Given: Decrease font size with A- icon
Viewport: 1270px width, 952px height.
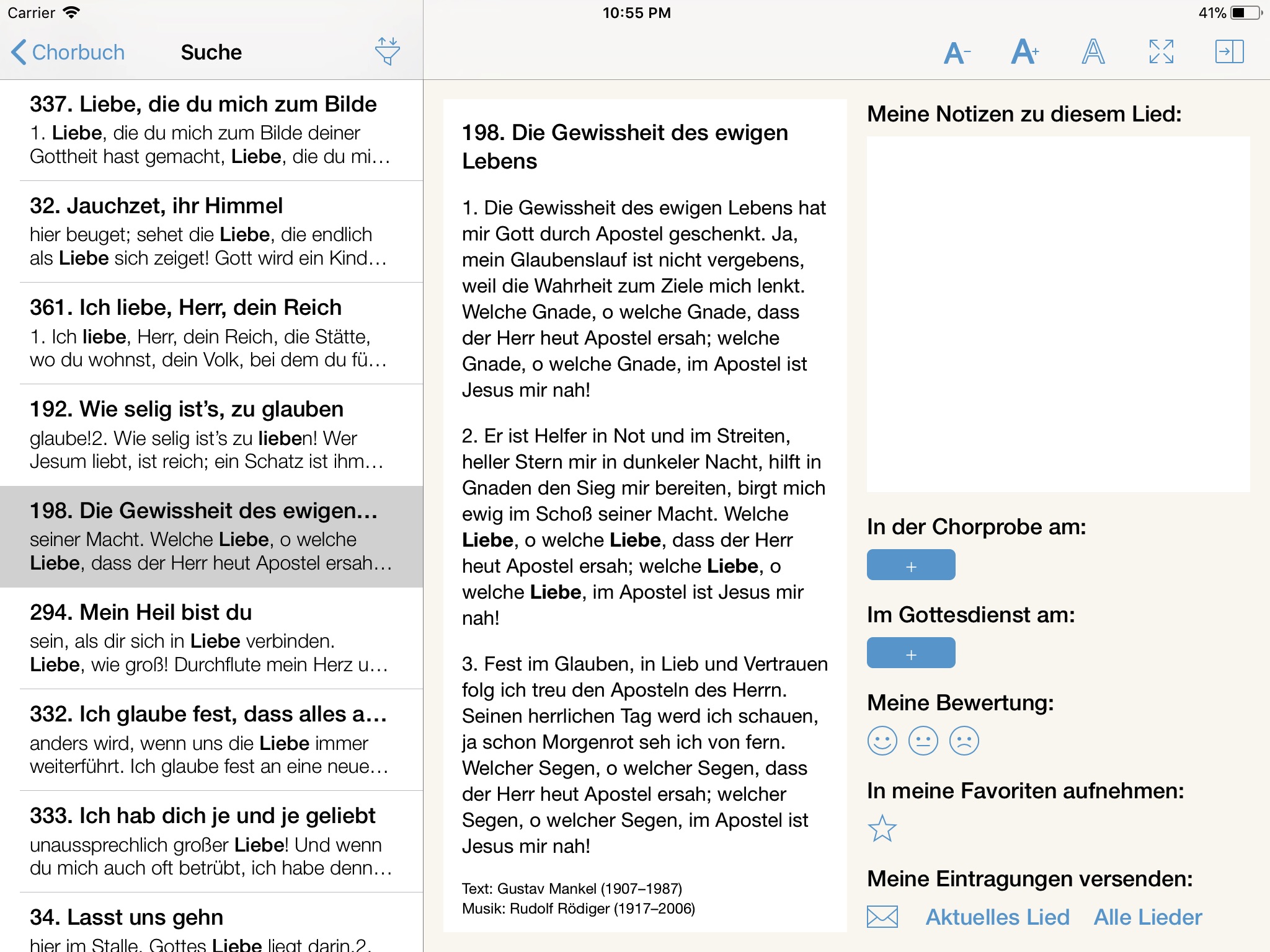Looking at the screenshot, I should tap(957, 52).
